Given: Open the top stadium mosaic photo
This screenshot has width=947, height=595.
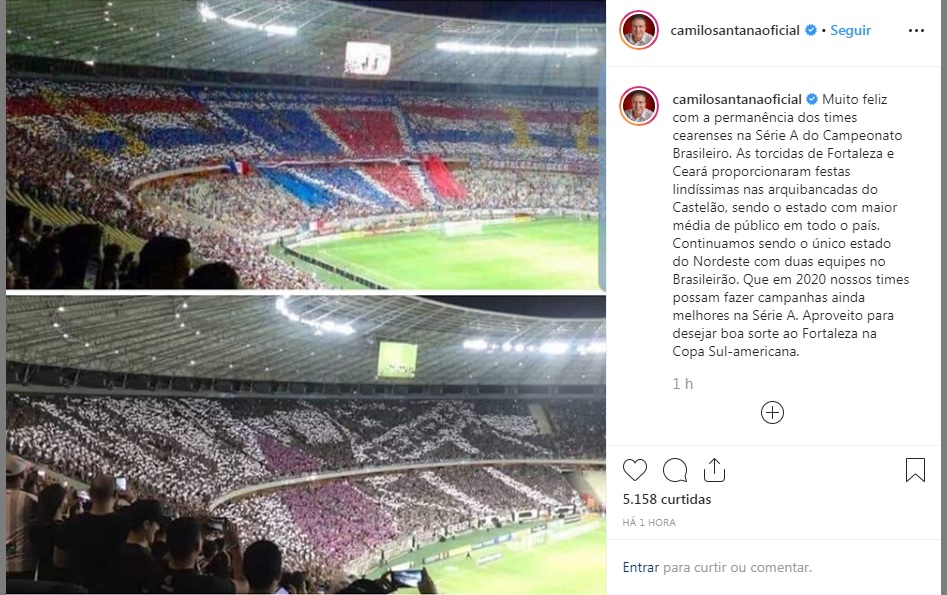Looking at the screenshot, I should click(x=306, y=145).
